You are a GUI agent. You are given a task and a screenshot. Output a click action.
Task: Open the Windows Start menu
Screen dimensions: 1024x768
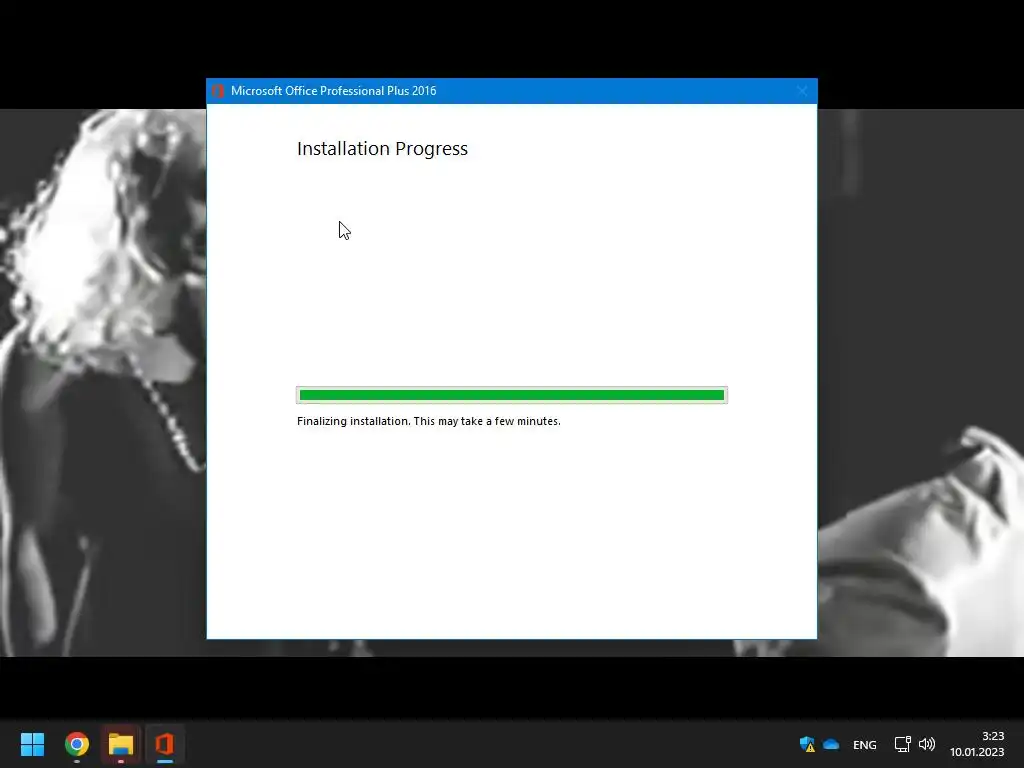32,744
